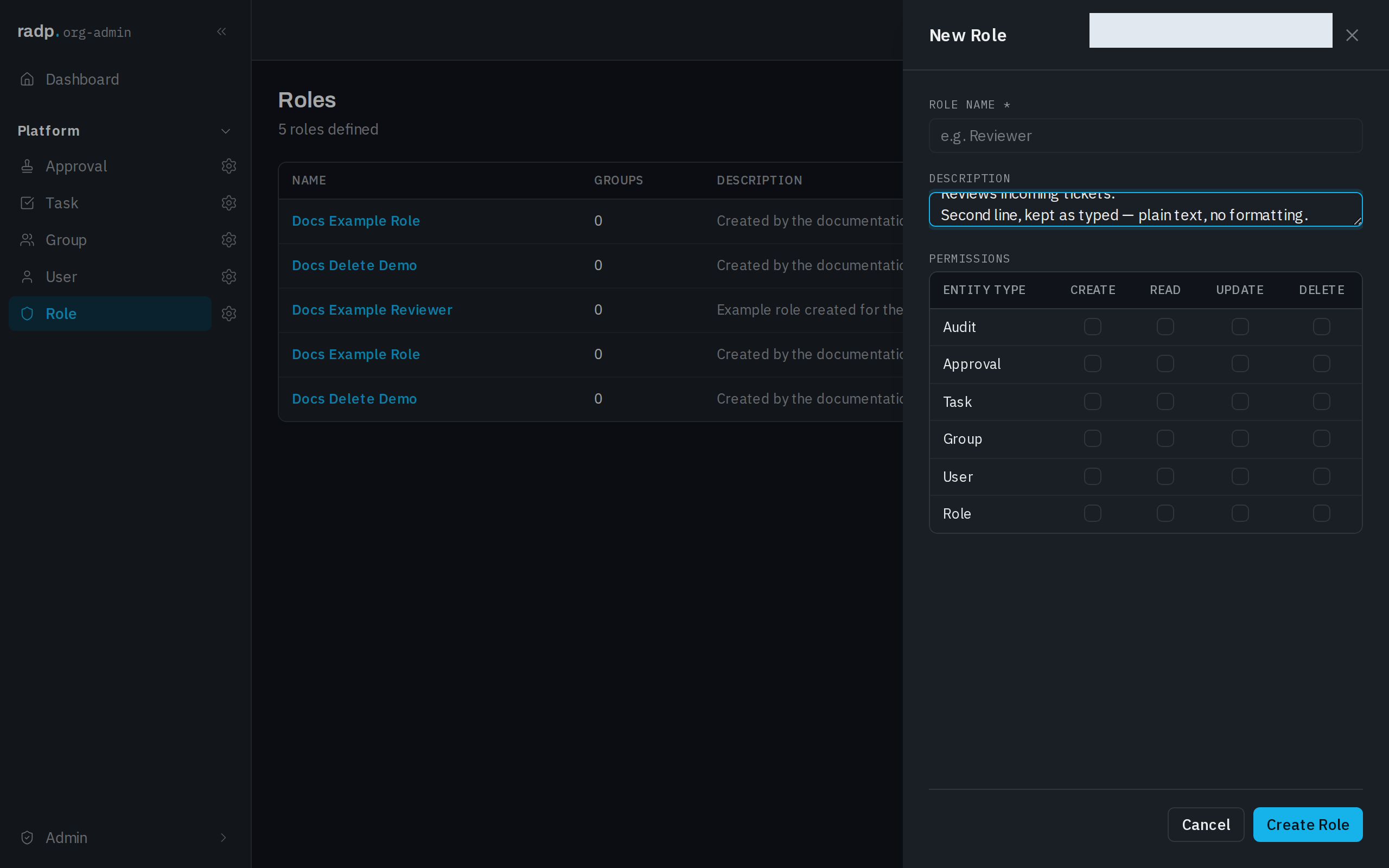
Task: Click the Create Role button
Action: (x=1307, y=825)
